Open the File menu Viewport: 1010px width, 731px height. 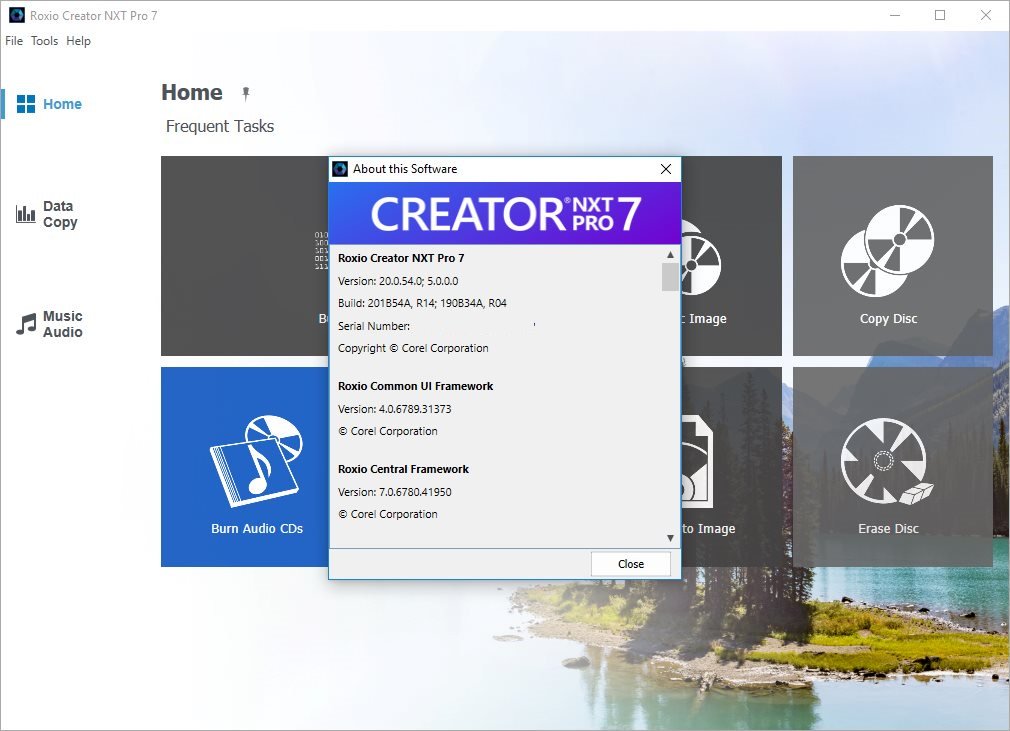[14, 41]
